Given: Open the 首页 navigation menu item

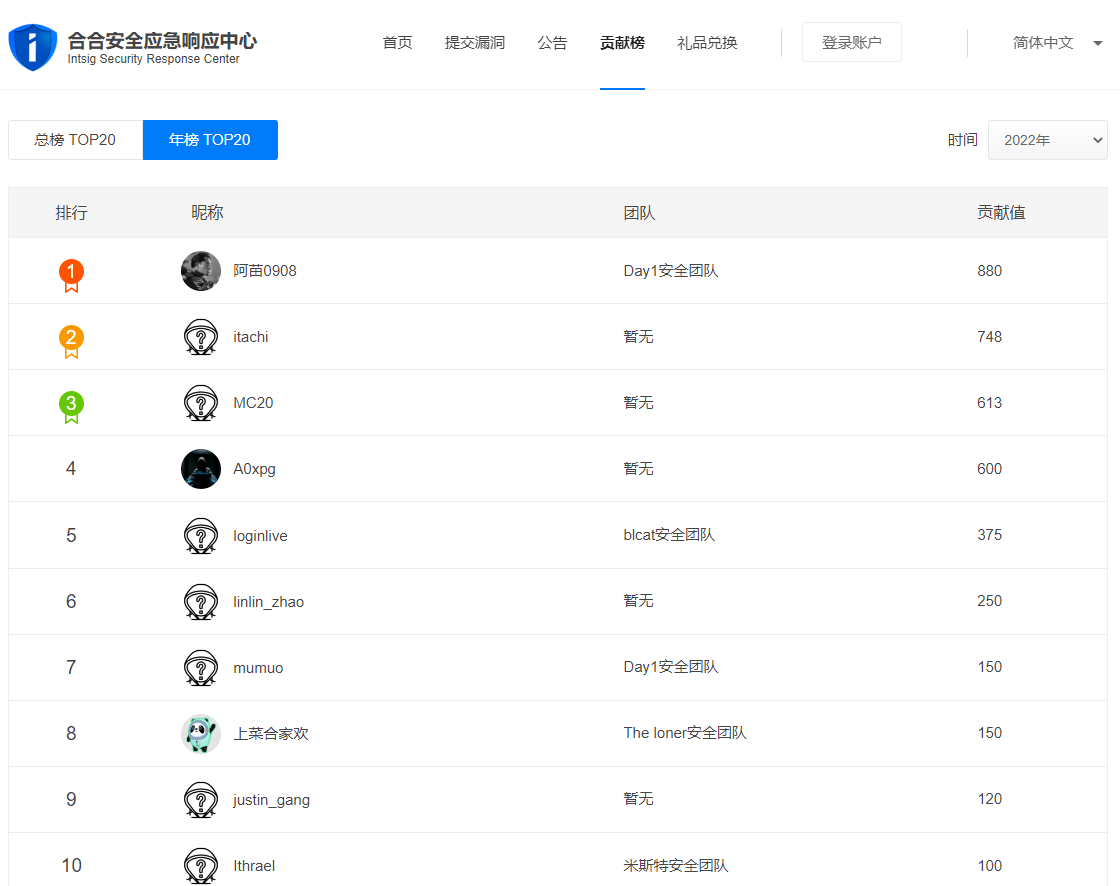Looking at the screenshot, I should [x=397, y=43].
